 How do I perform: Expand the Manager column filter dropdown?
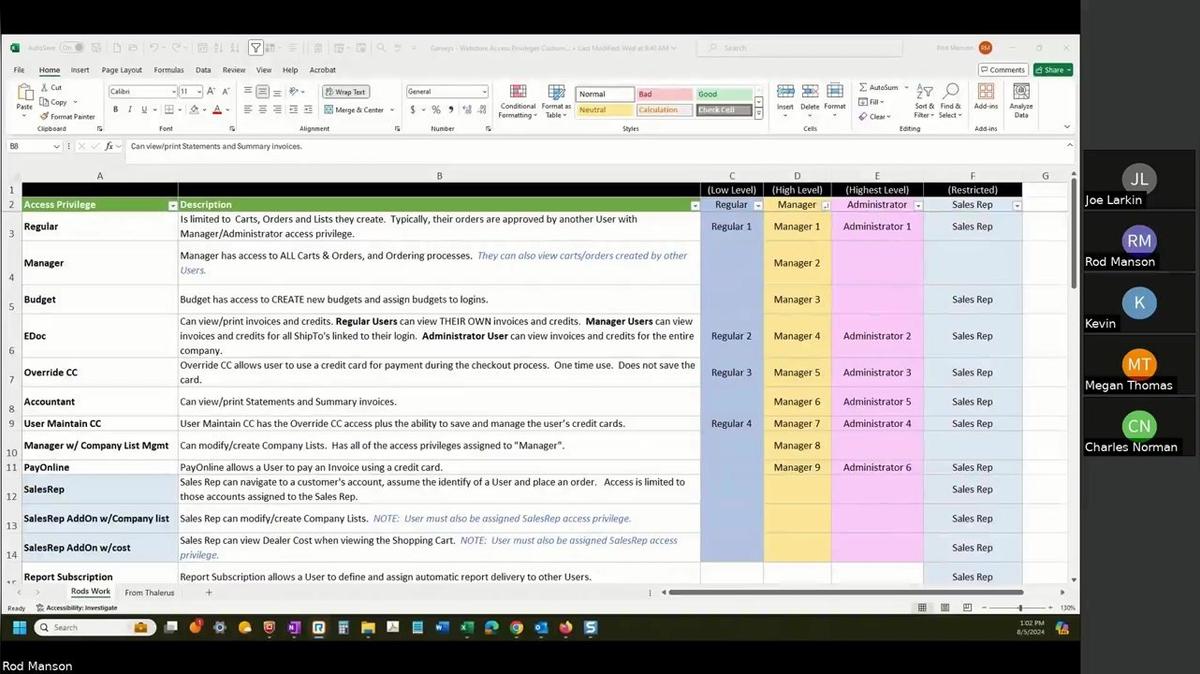[825, 205]
